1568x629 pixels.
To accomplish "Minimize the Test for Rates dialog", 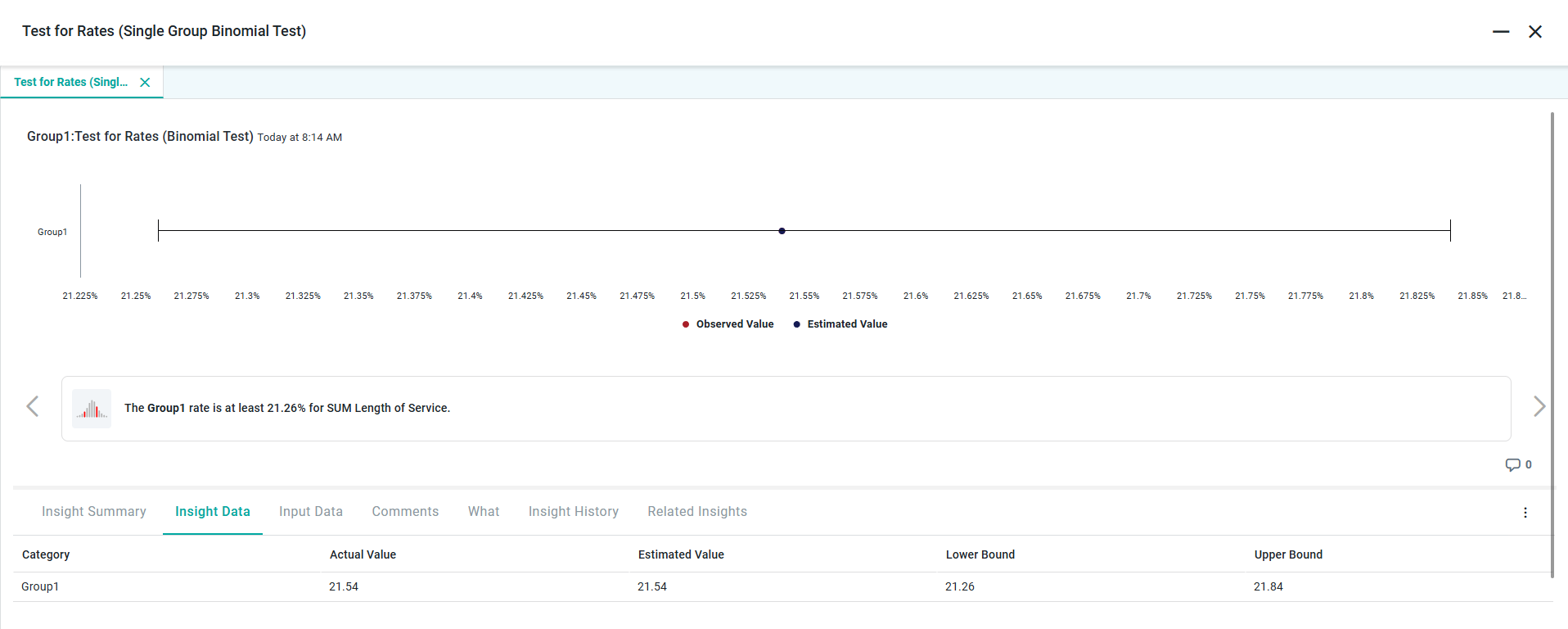I will pos(1500,32).
